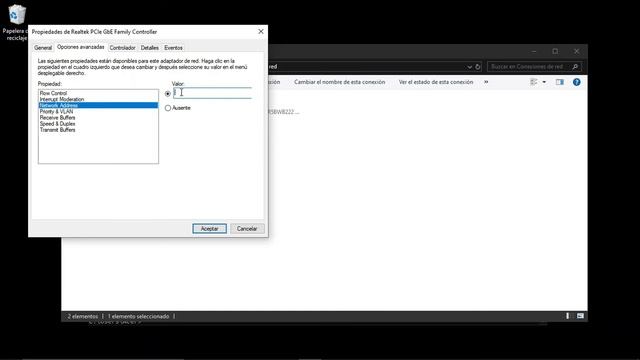
Task: Click the search magnifier in Network Connections
Action: [575, 67]
